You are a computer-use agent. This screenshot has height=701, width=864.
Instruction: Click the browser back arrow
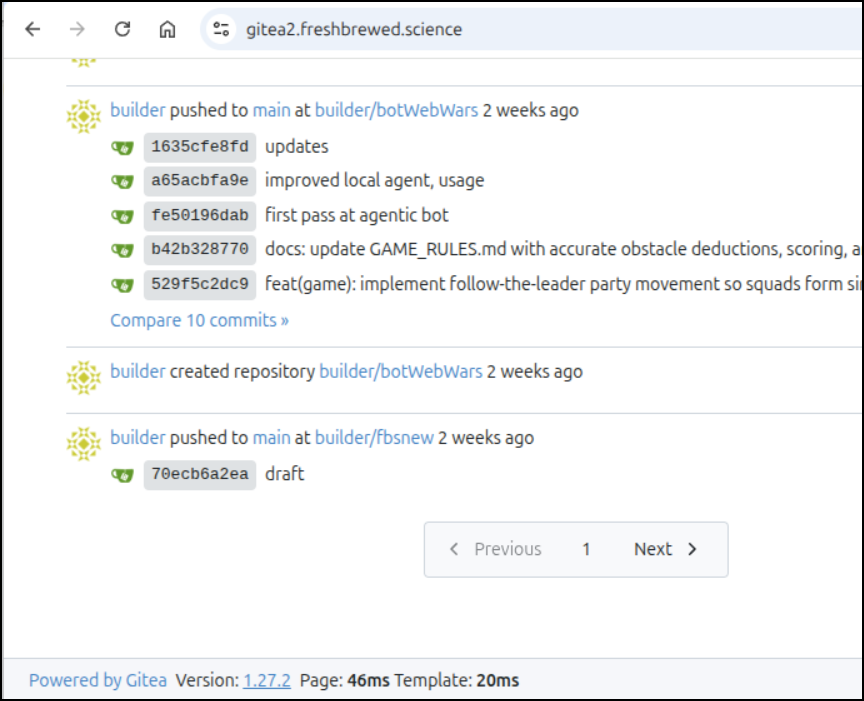(x=33, y=29)
